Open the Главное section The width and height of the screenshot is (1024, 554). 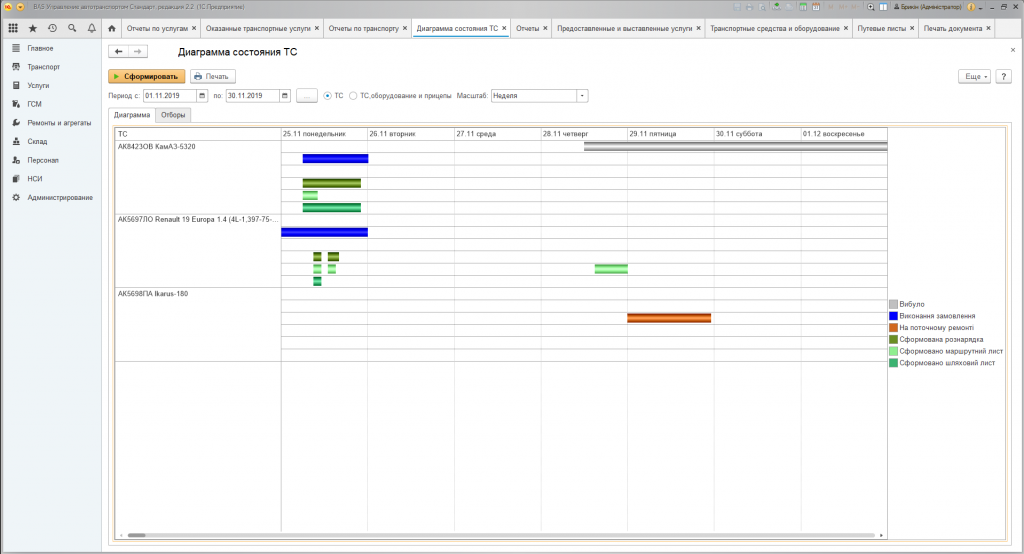click(x=40, y=48)
